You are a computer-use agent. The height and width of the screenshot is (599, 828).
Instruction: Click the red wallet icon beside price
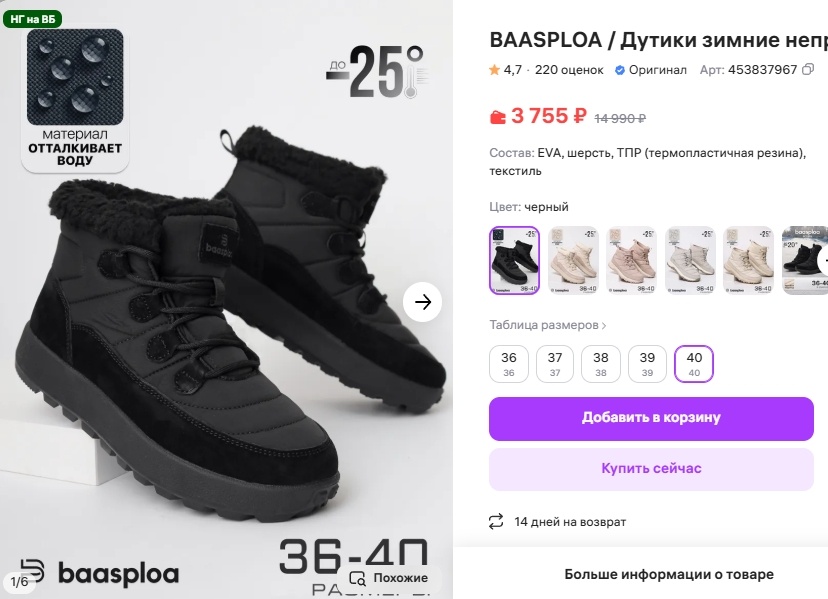(497, 116)
